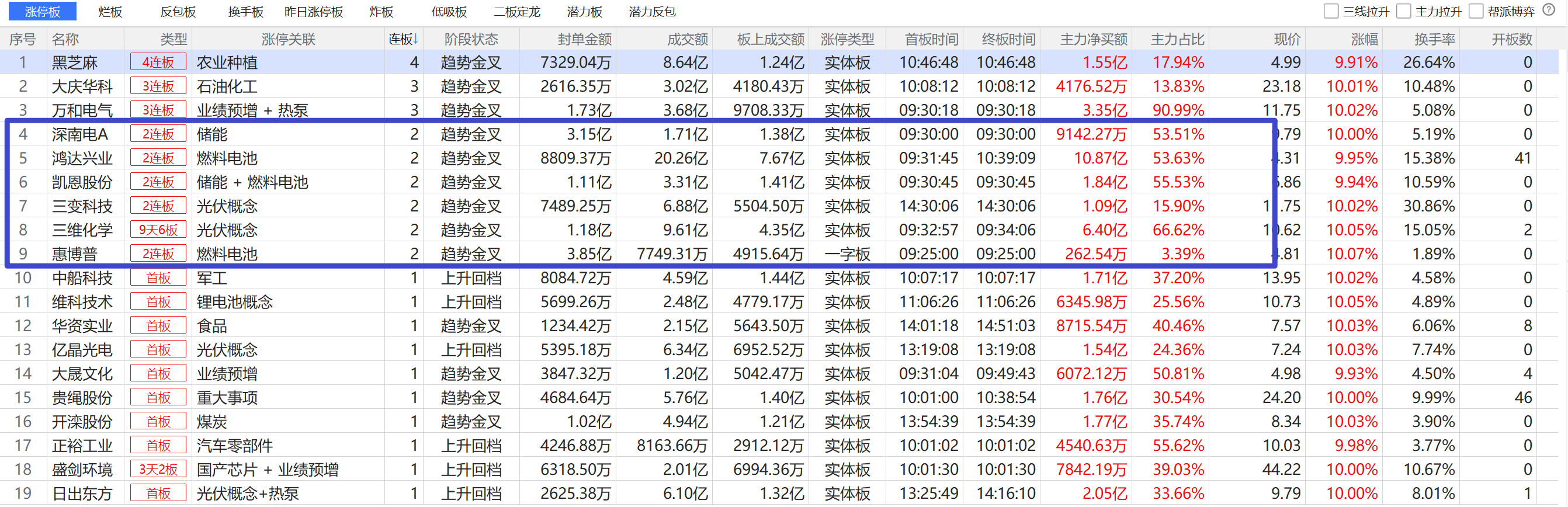Click the 90.99% 主力占比 cell

click(1178, 110)
